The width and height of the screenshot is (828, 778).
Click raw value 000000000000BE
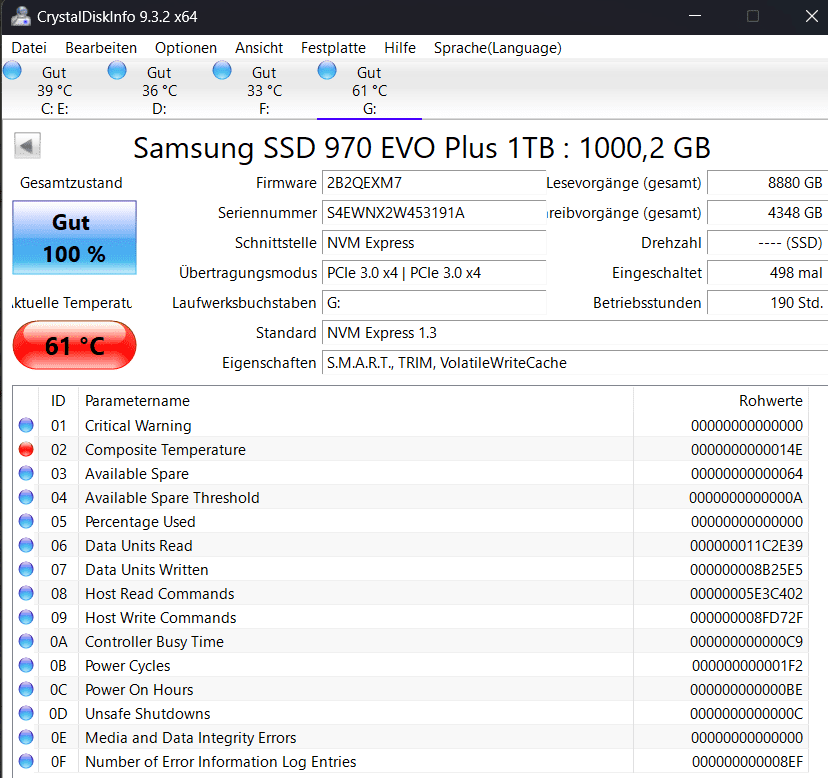(x=746, y=690)
